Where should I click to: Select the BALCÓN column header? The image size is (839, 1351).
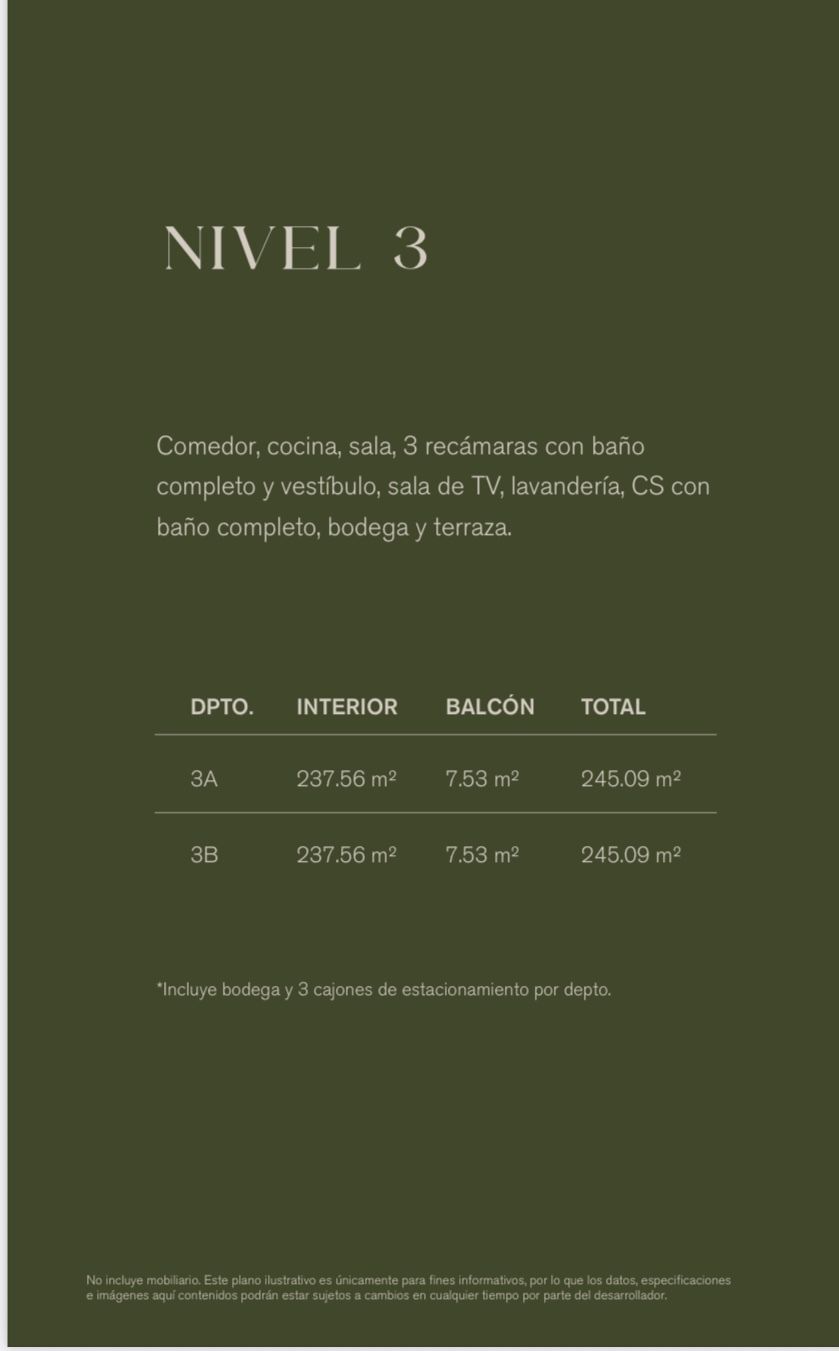tap(490, 707)
